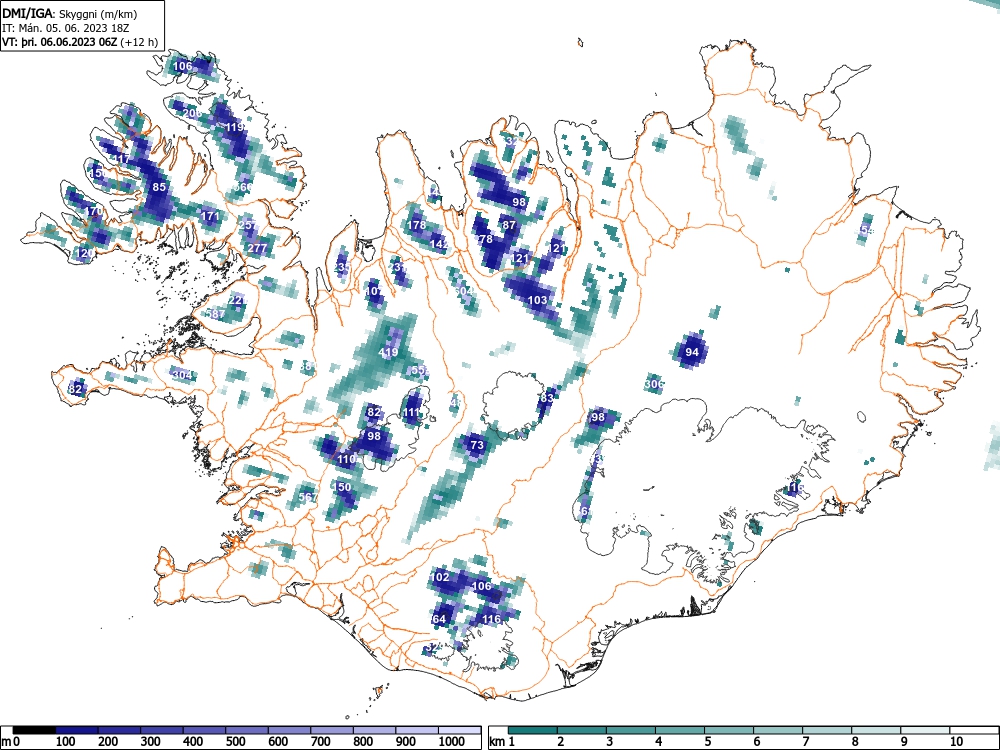
Task: Click the 8 label on the km scale
Action: click(855, 742)
